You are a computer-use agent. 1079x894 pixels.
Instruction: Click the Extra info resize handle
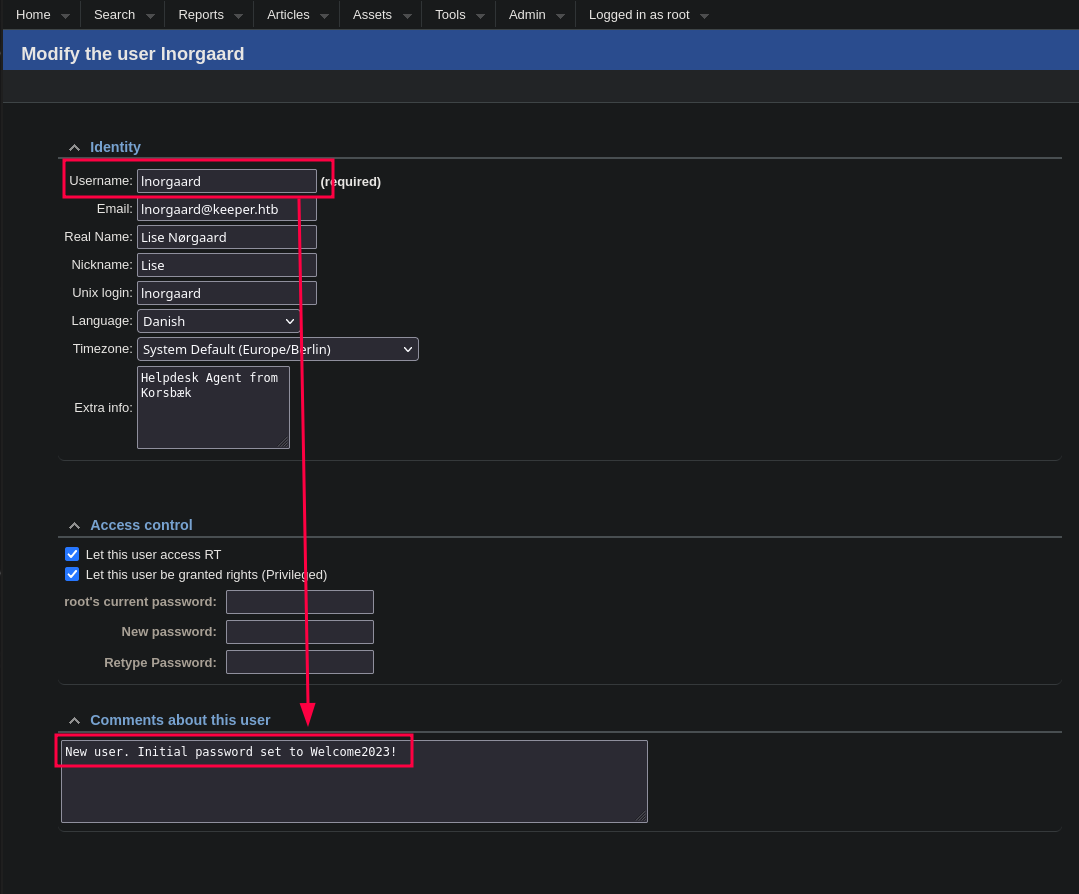pyautogui.click(x=283, y=442)
